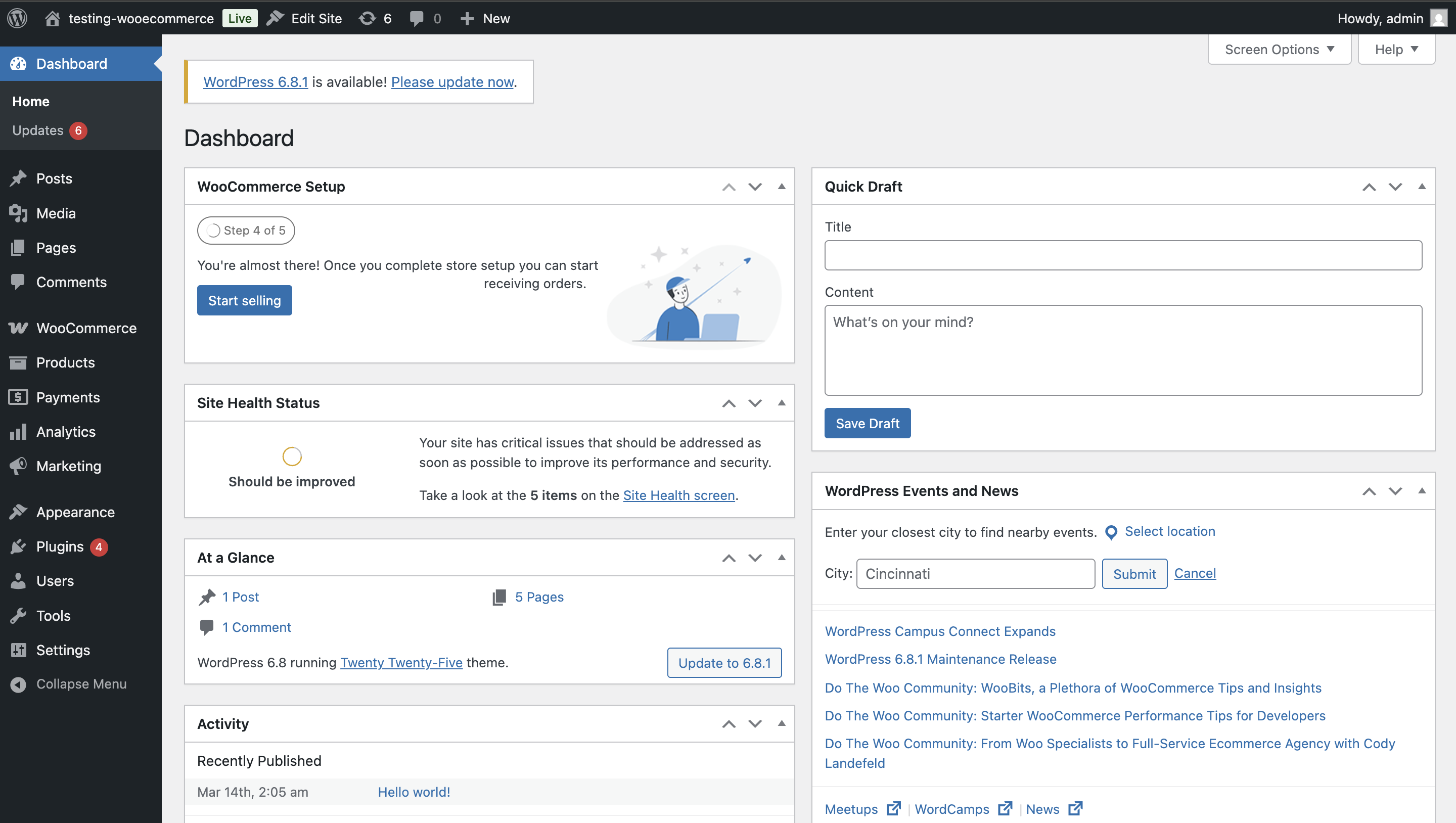Open site home icon testing-wooecommerce

click(x=52, y=18)
